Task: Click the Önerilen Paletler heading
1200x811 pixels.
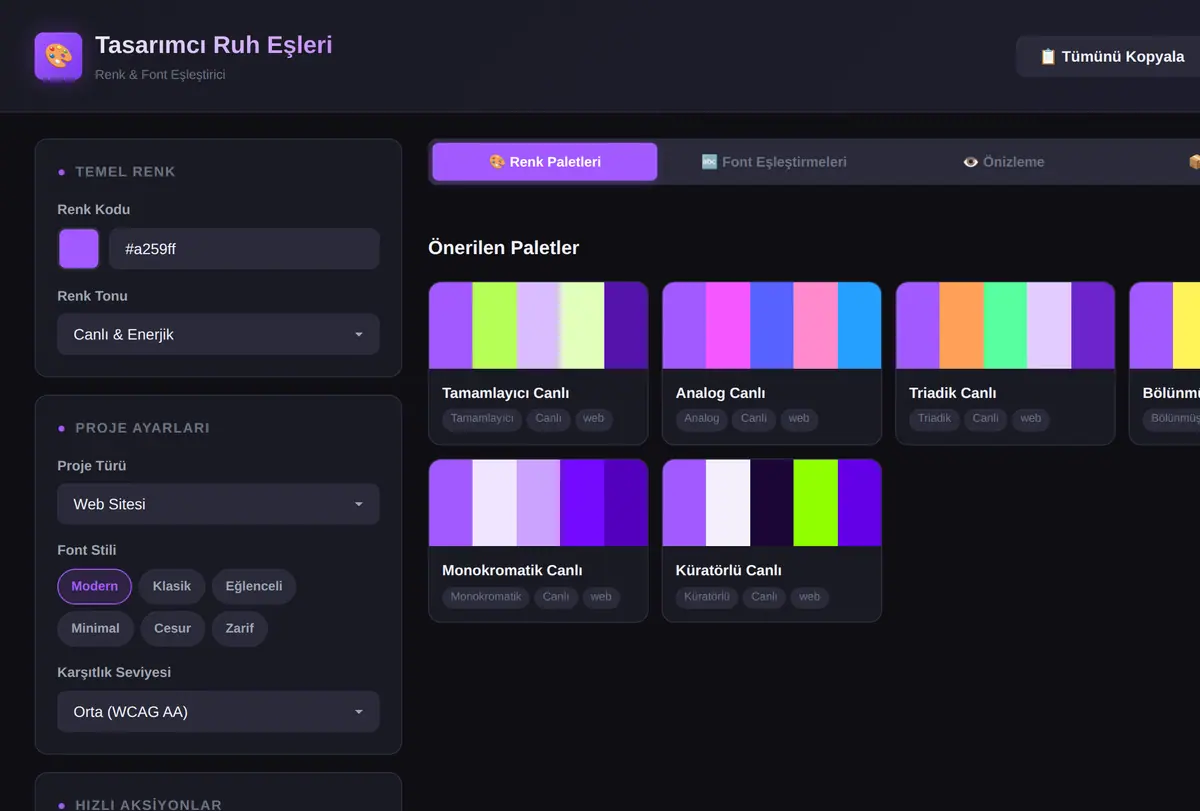Action: click(x=503, y=247)
